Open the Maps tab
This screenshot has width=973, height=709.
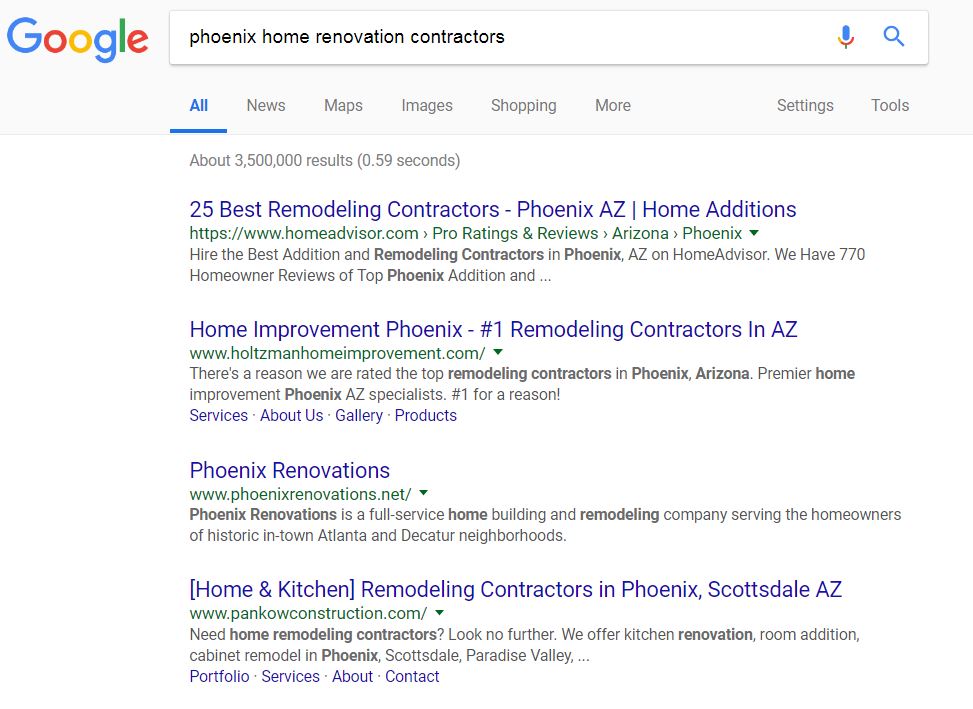[343, 105]
